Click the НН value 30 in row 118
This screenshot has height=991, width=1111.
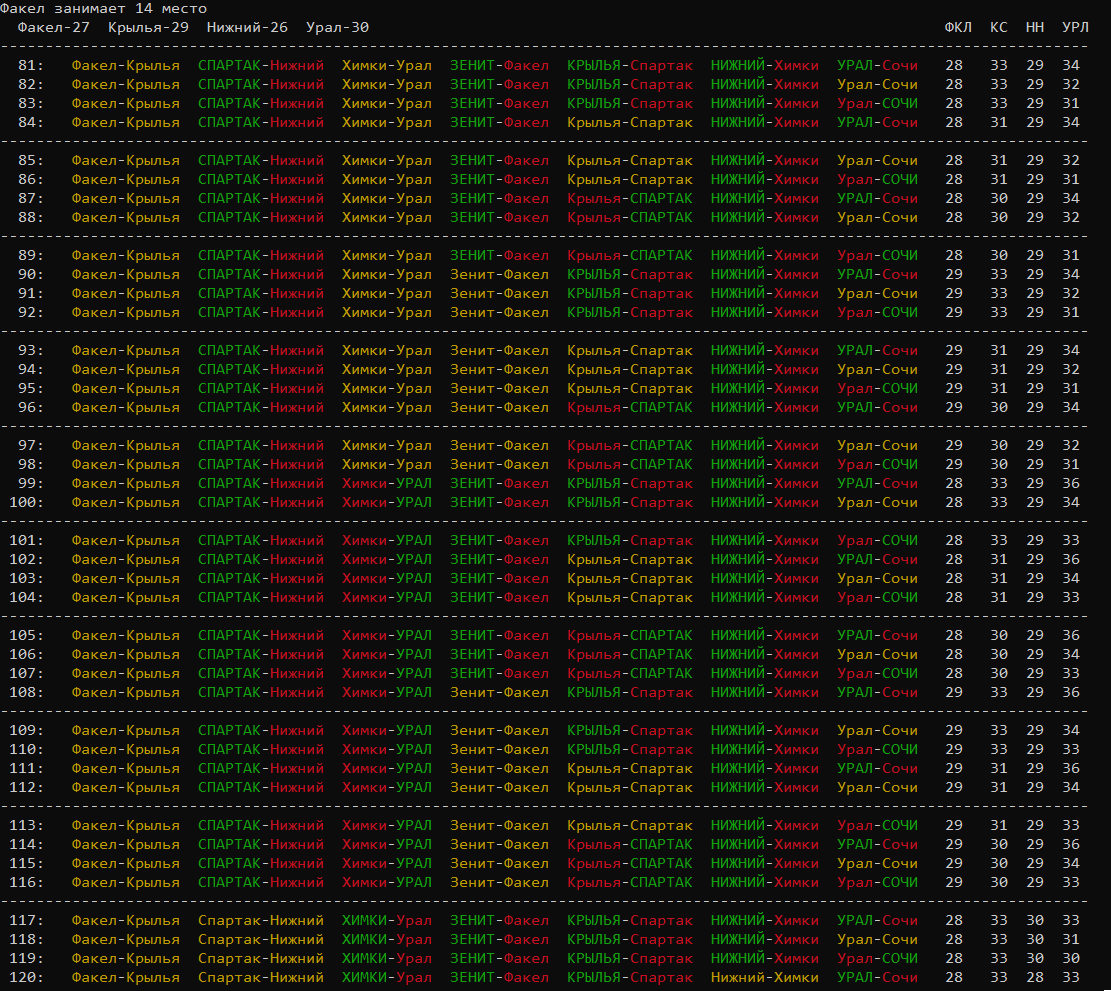[x=1035, y=940]
